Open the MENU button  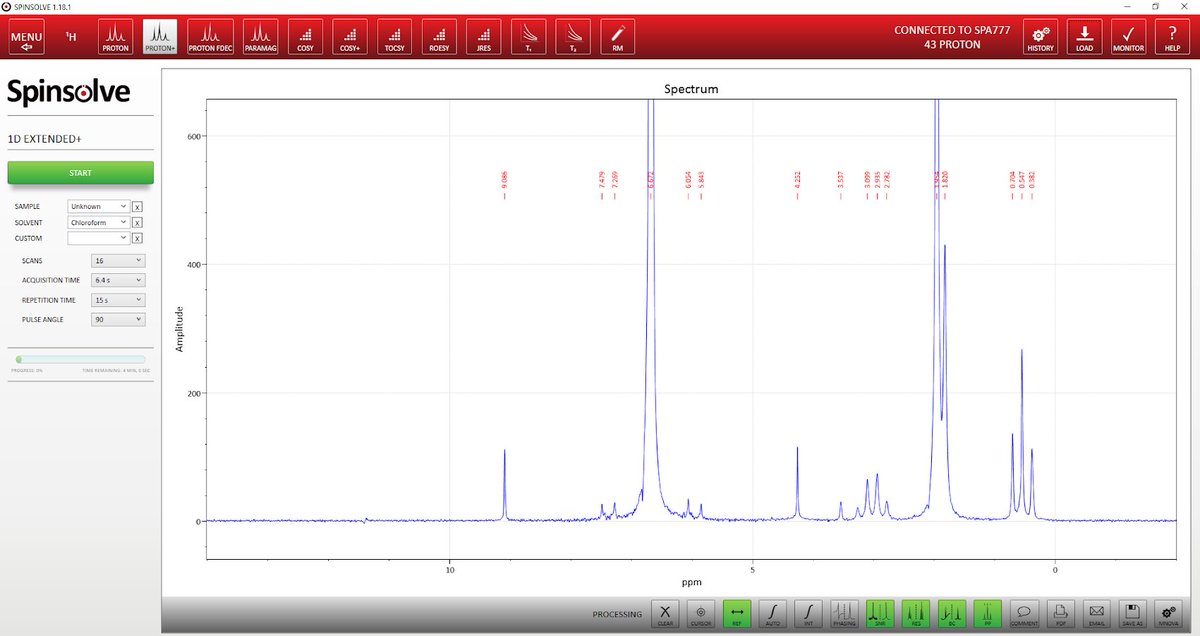26,39
